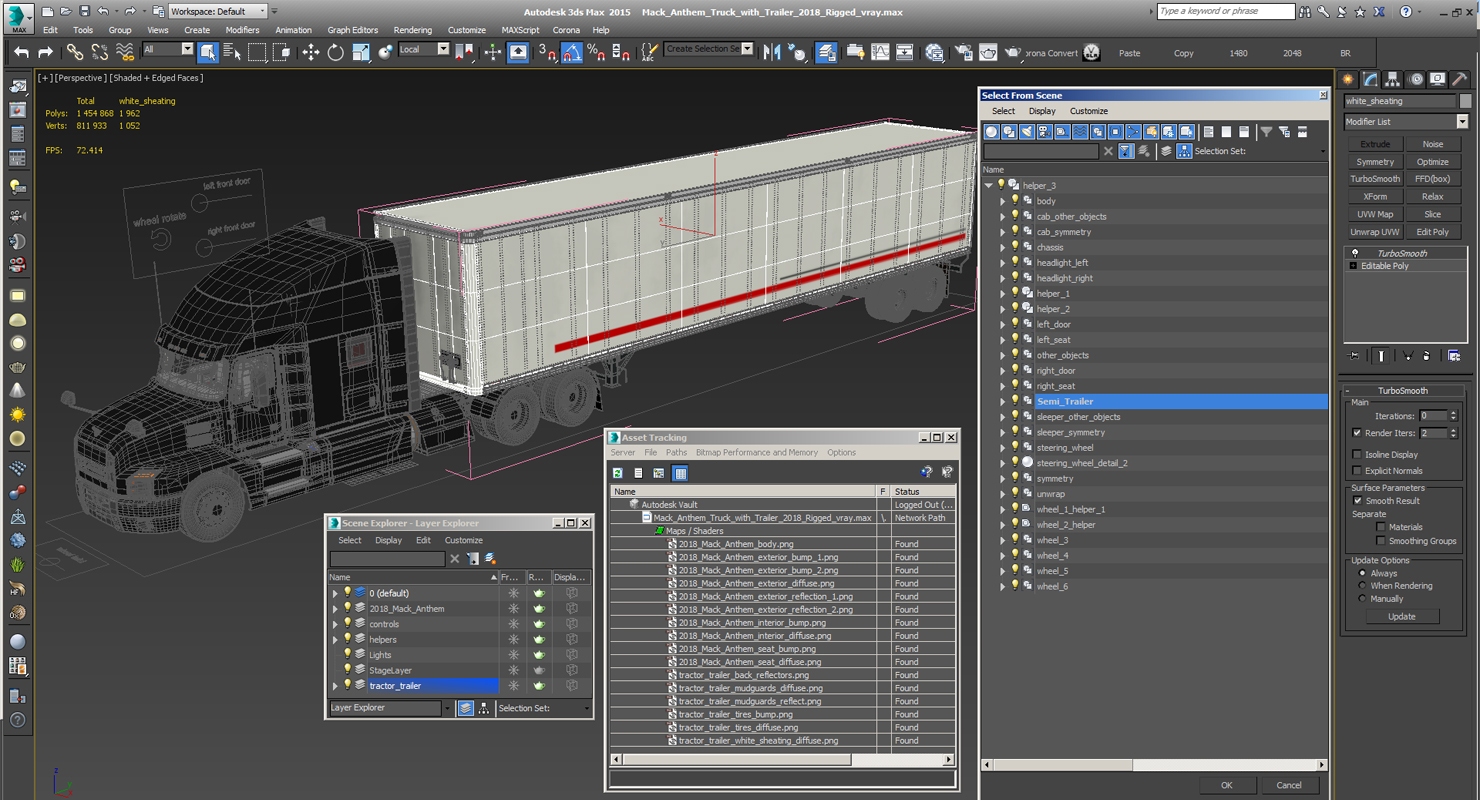This screenshot has height=800, width=1480.
Task: Uncheck Smooth Result checkbox
Action: tap(1357, 501)
